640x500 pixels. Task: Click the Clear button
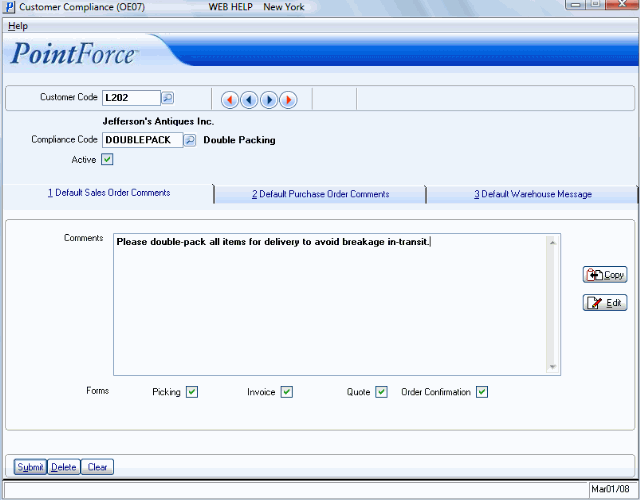[97, 467]
